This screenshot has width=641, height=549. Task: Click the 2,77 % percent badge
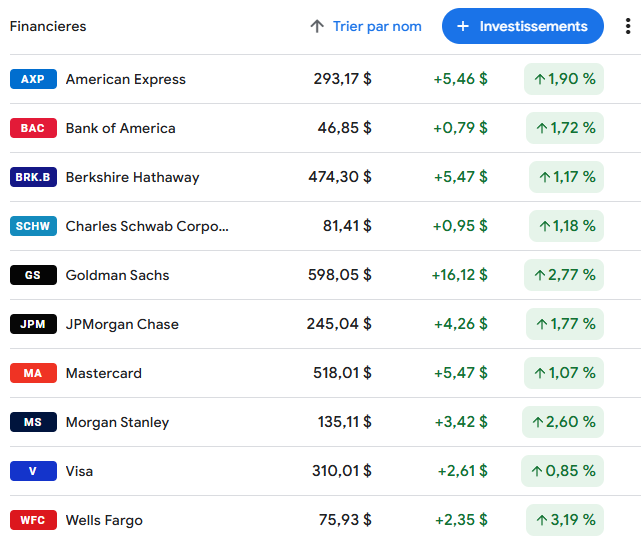[564, 275]
